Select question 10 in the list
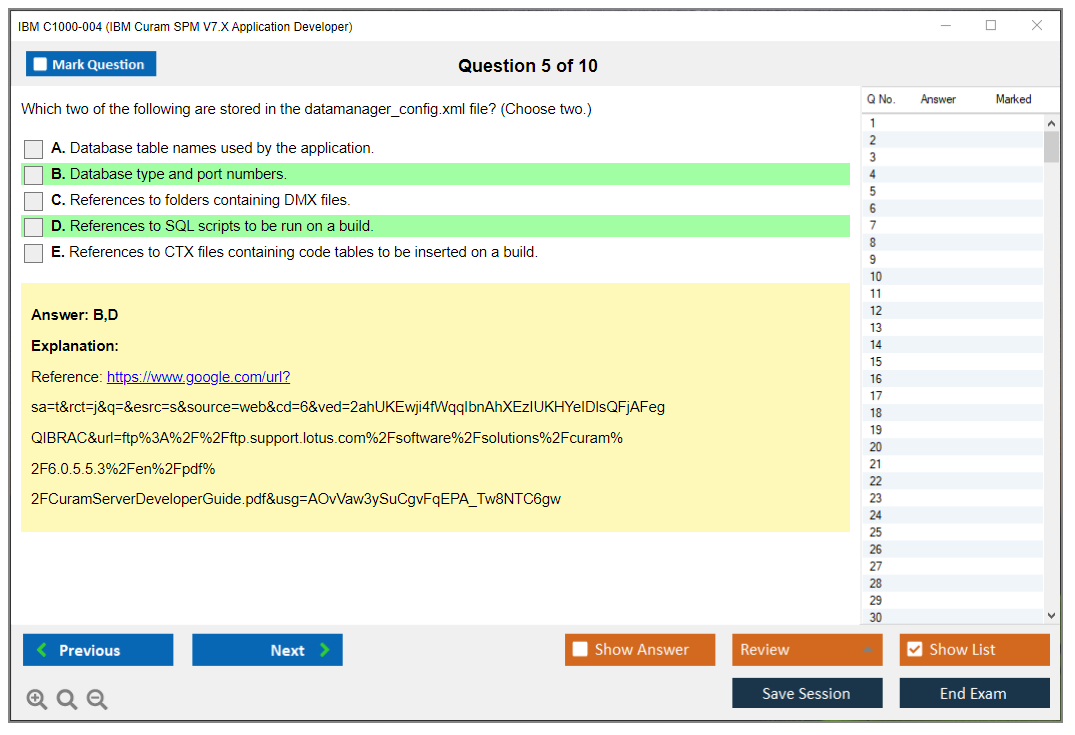The height and width of the screenshot is (735, 1075). (x=876, y=277)
